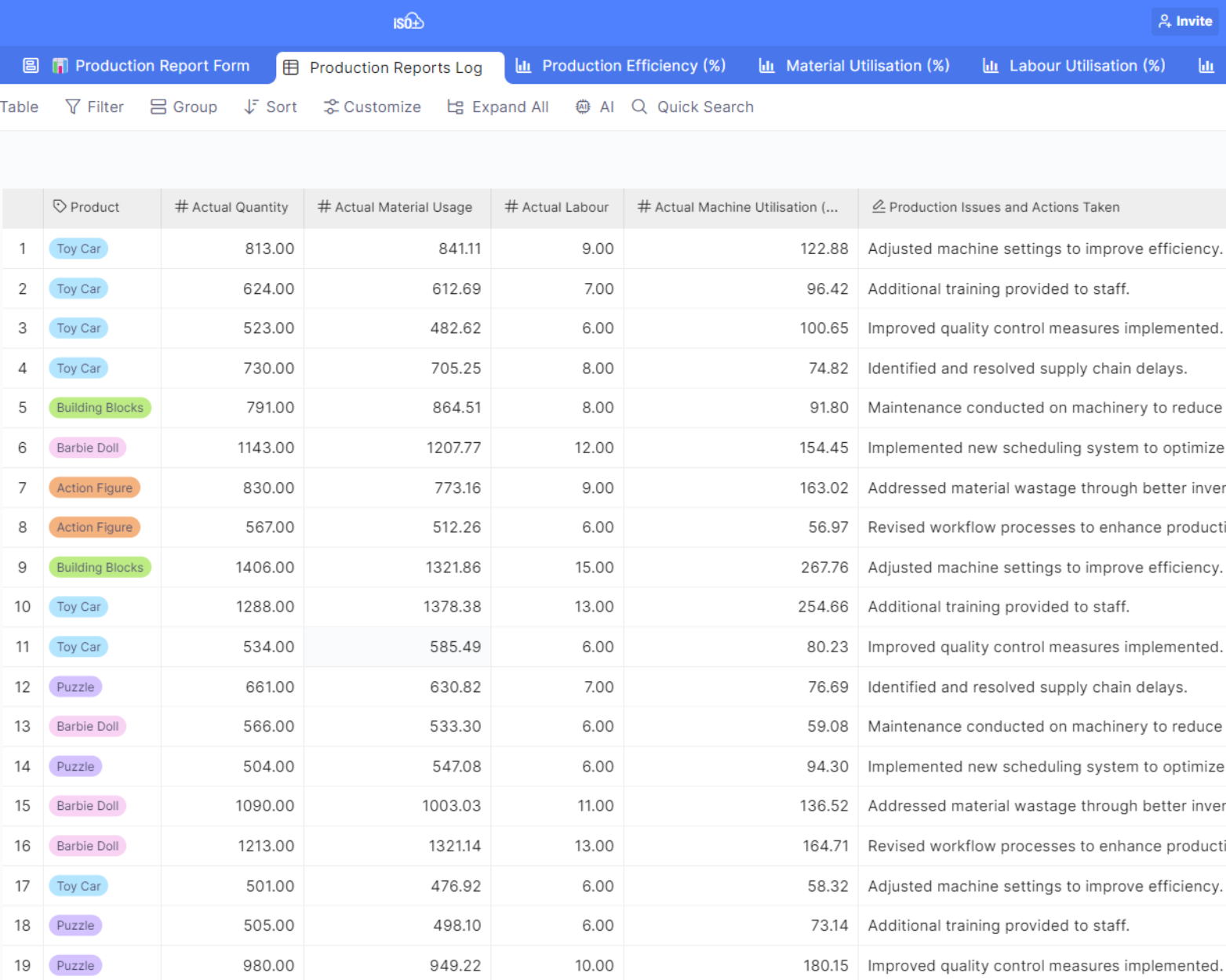Image resolution: width=1226 pixels, height=980 pixels.
Task: Click the Action Figure tag in row 8
Action: pyautogui.click(x=94, y=528)
